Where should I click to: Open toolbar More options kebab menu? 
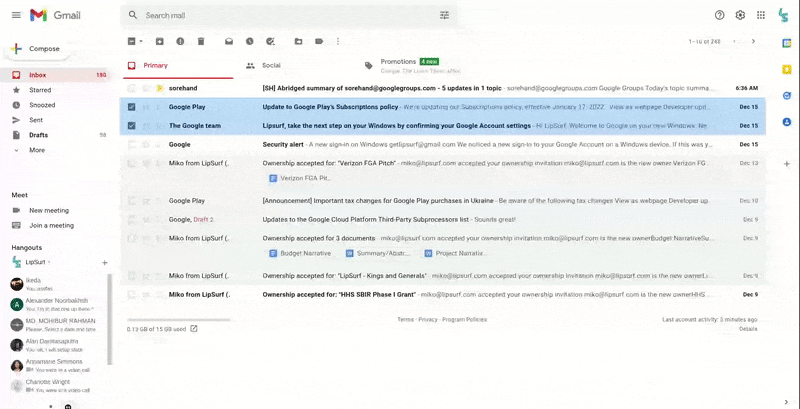click(338, 41)
